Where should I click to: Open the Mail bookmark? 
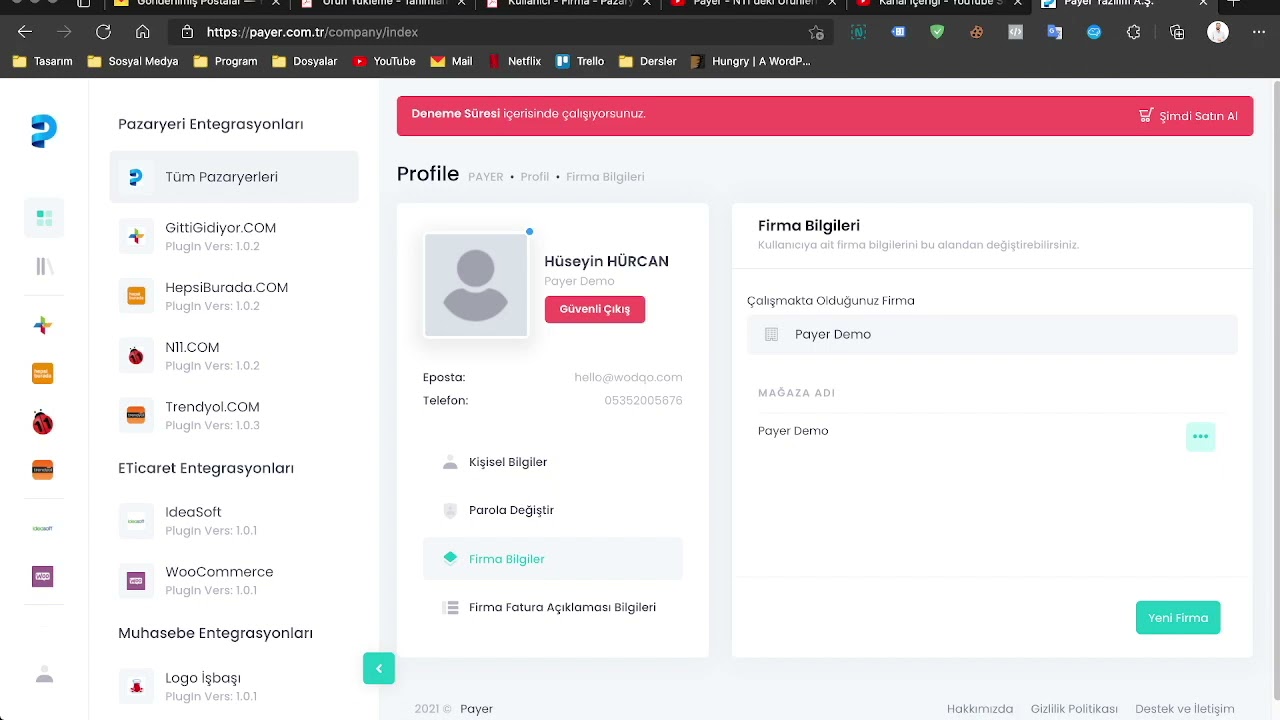[x=451, y=61]
